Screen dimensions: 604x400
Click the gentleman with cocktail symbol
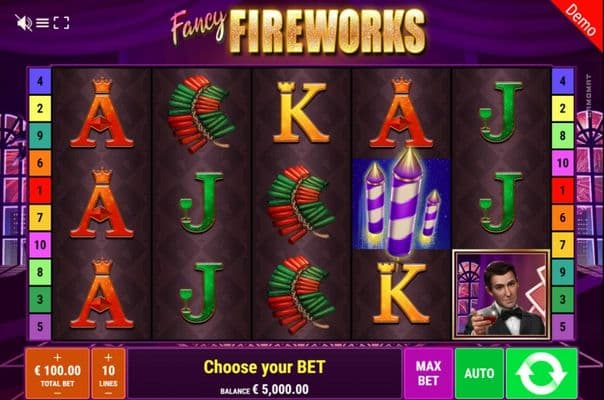(x=501, y=294)
